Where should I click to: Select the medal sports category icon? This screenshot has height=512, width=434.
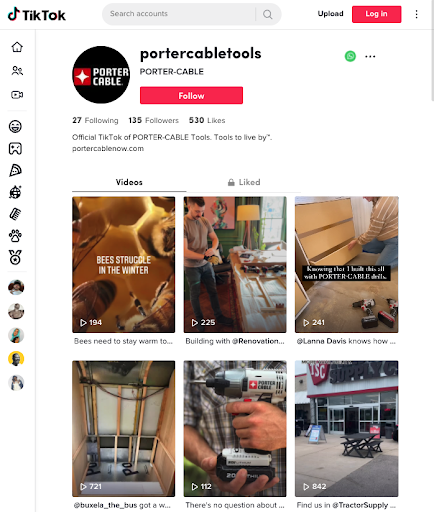click(x=15, y=258)
